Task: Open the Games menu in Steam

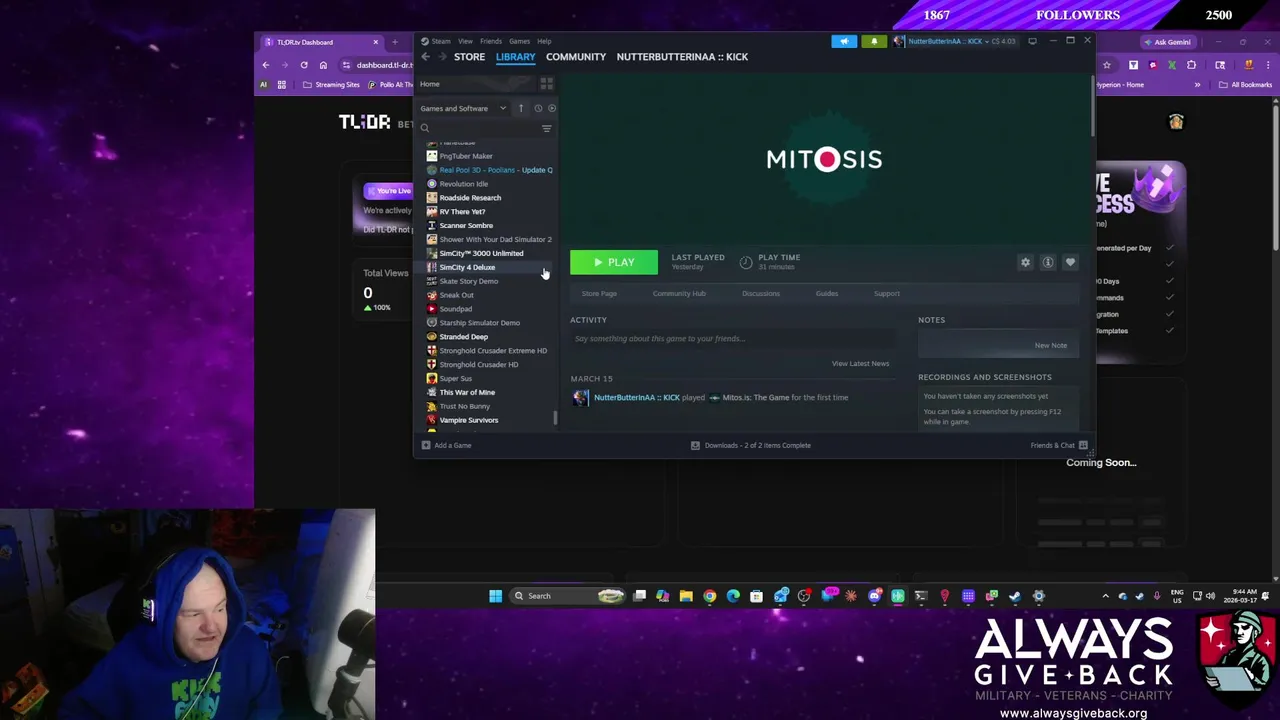Action: [x=519, y=41]
